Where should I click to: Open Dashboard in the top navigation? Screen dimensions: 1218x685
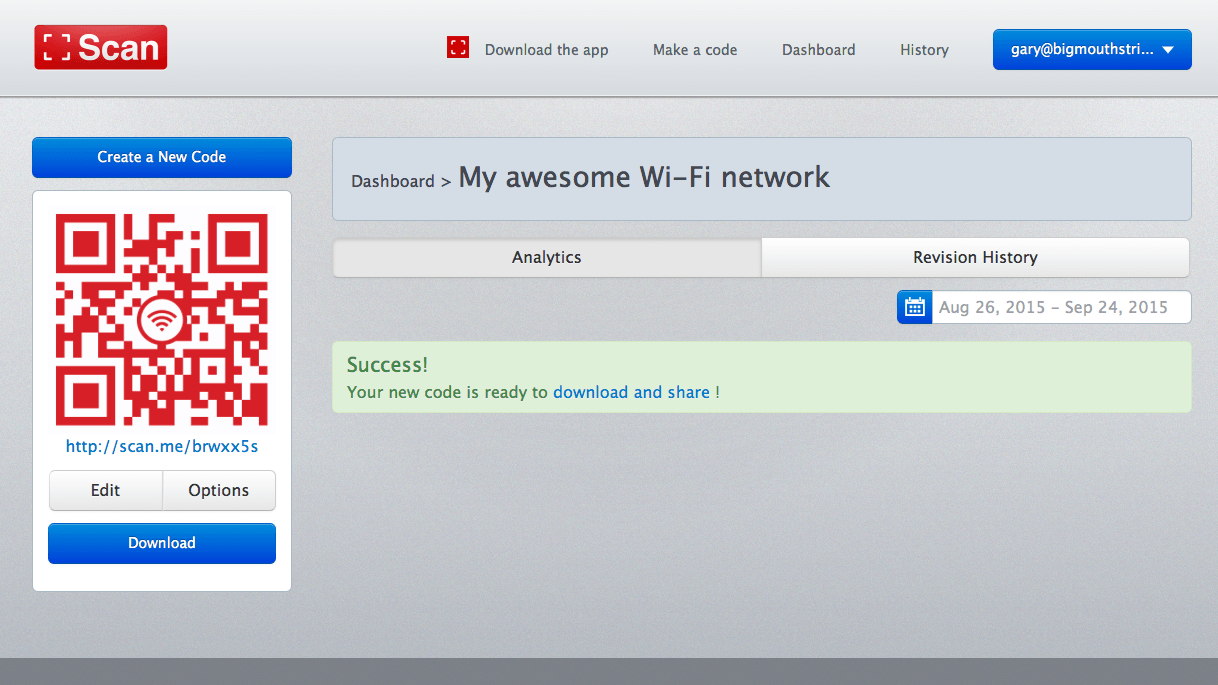(x=818, y=50)
